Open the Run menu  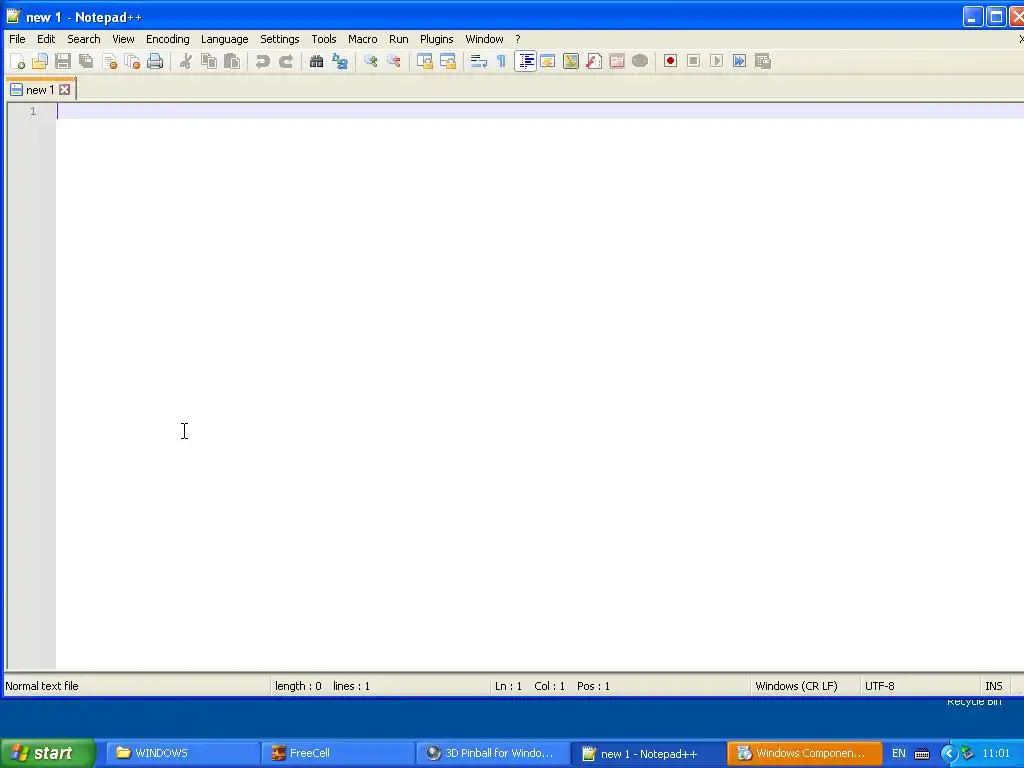coord(398,39)
